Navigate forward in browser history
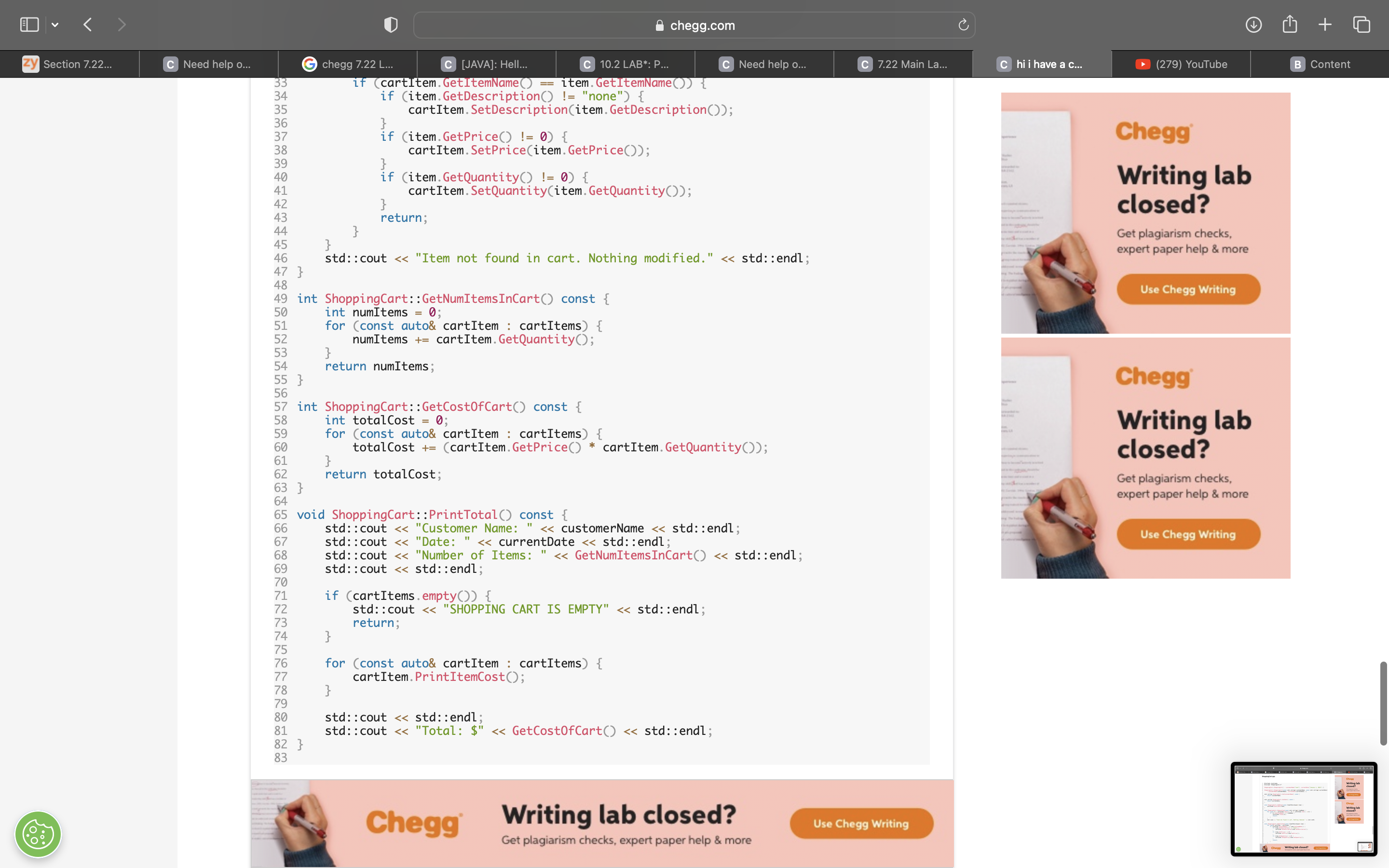 tap(121, 24)
